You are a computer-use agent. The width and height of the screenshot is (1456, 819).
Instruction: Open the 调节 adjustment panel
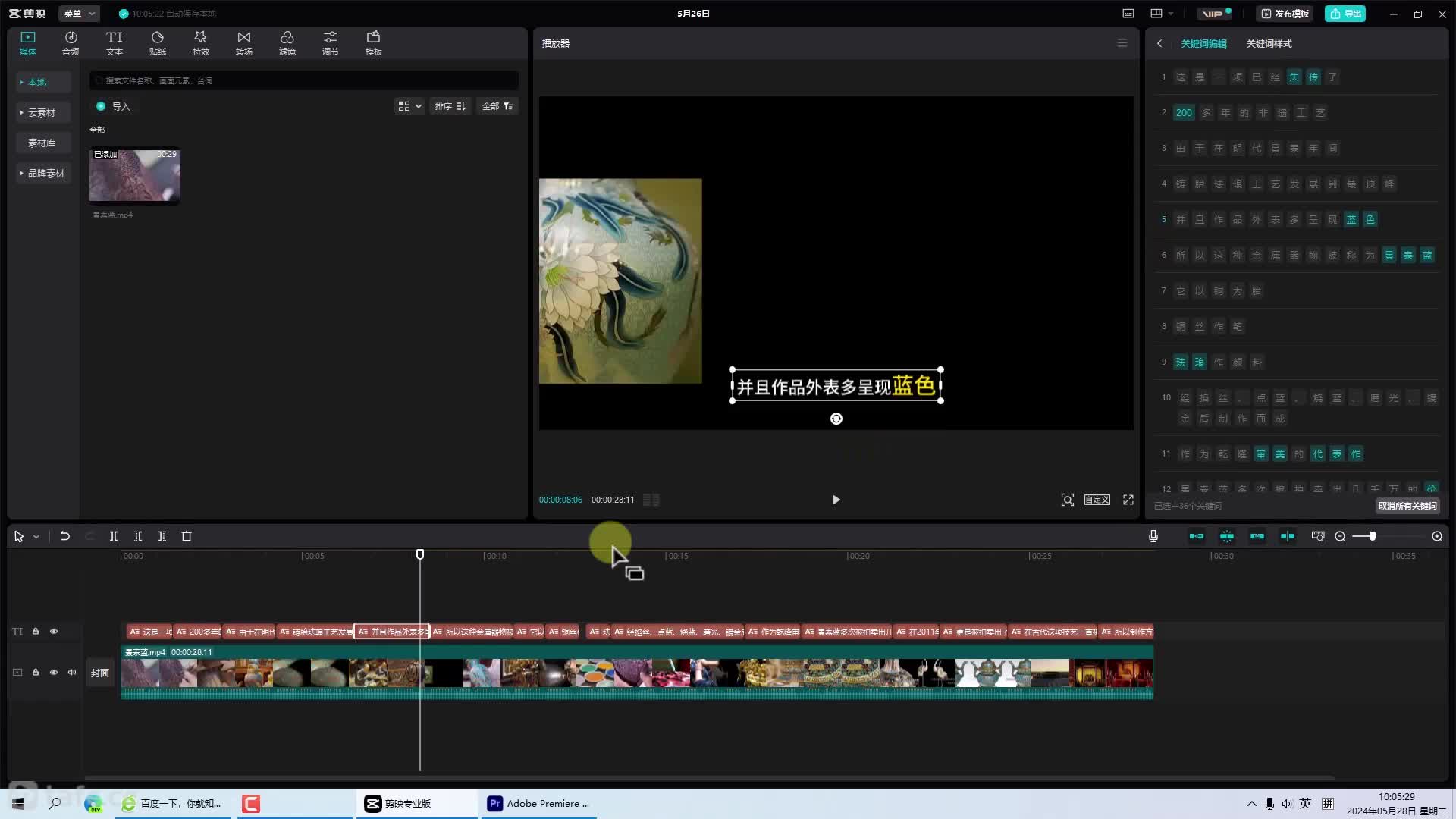click(x=330, y=43)
